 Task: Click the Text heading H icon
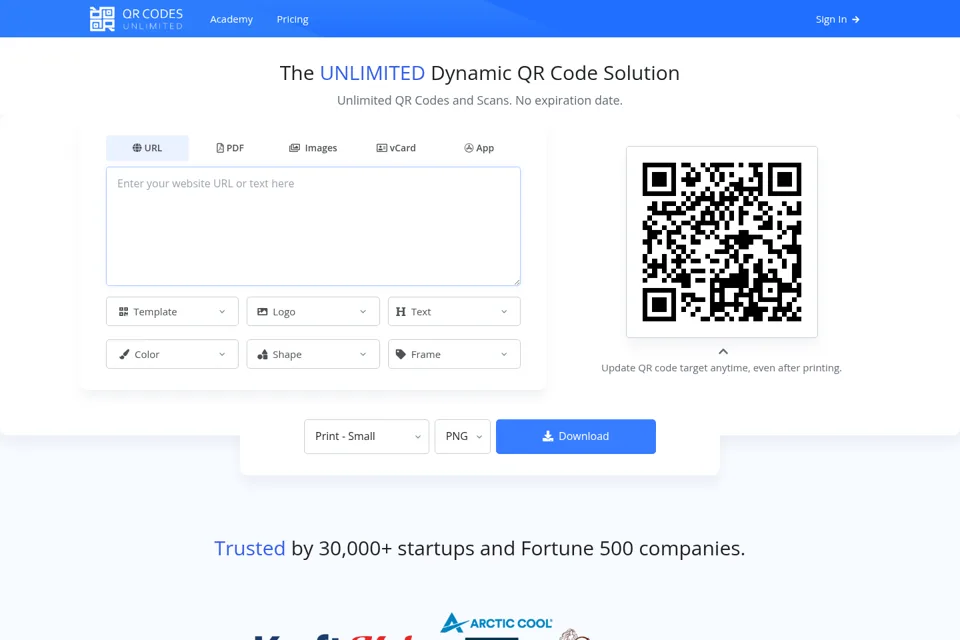[401, 312]
